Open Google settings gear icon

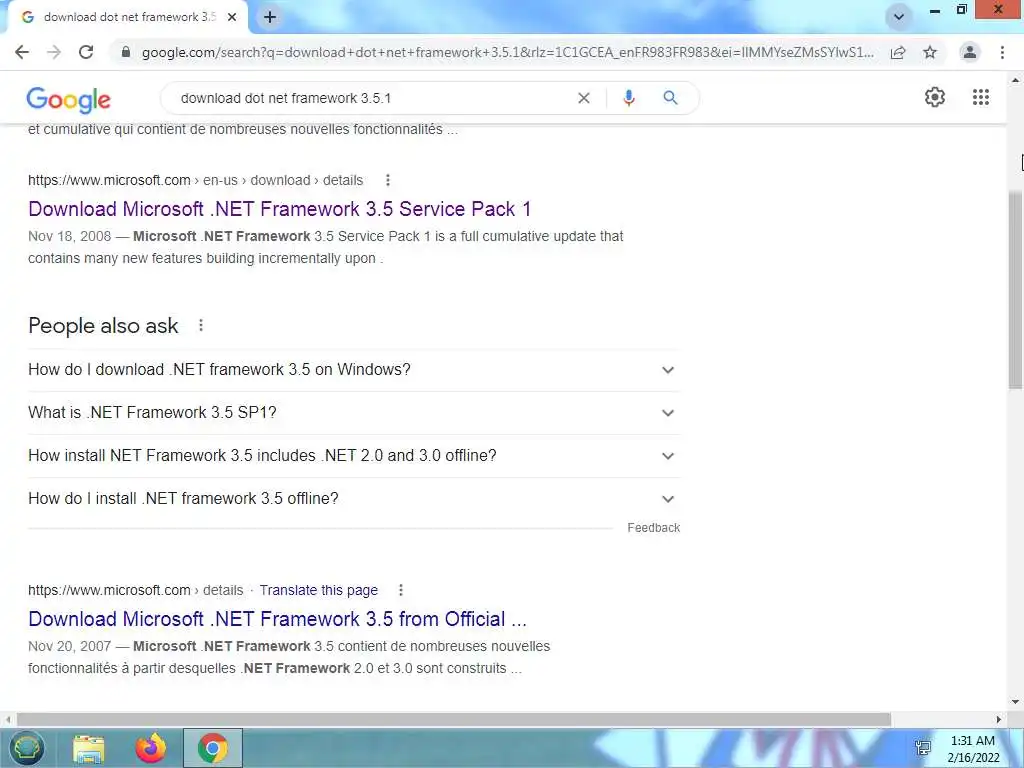click(935, 97)
